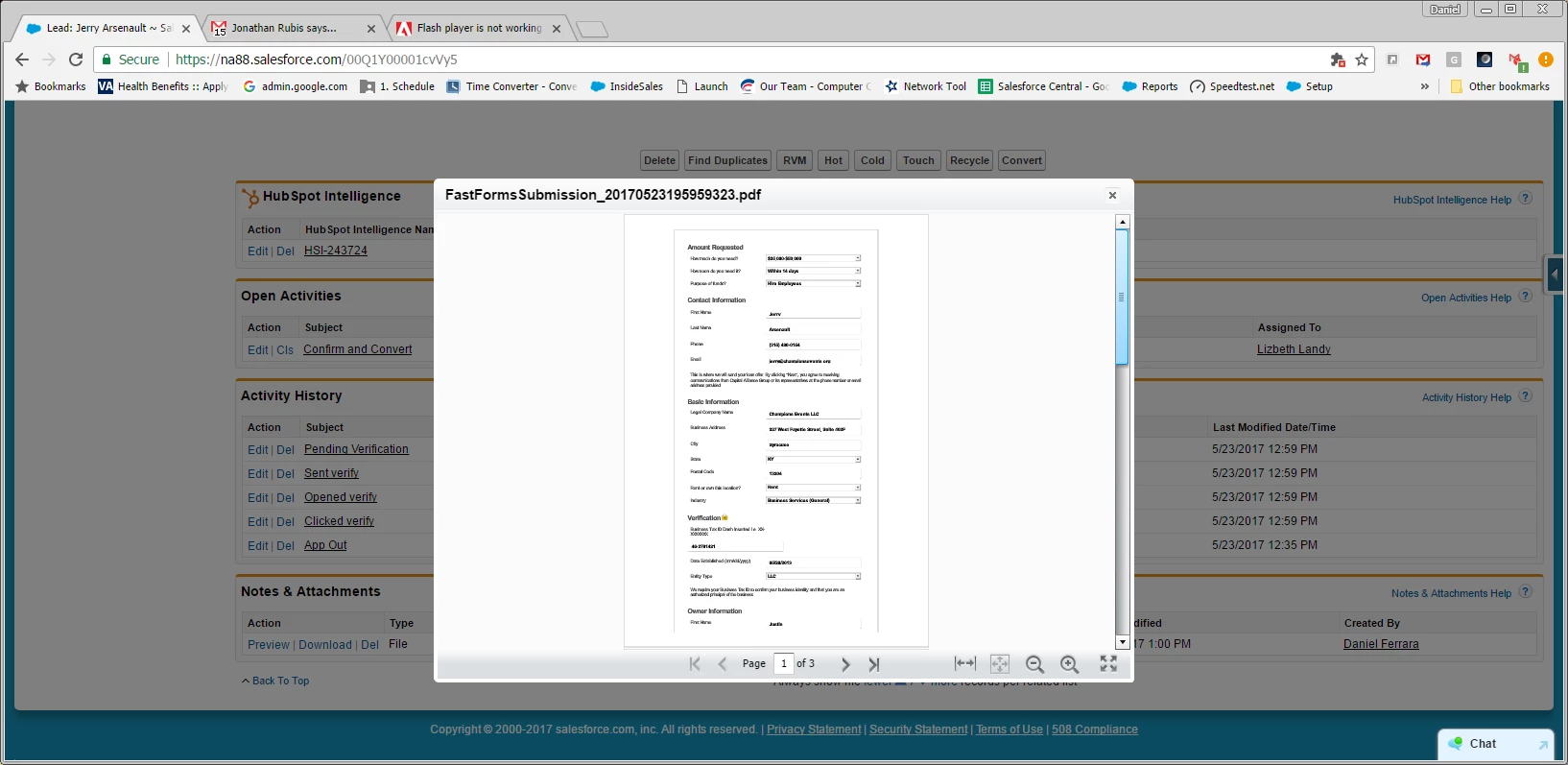
Task: Click the page number input field
Action: coord(784,663)
